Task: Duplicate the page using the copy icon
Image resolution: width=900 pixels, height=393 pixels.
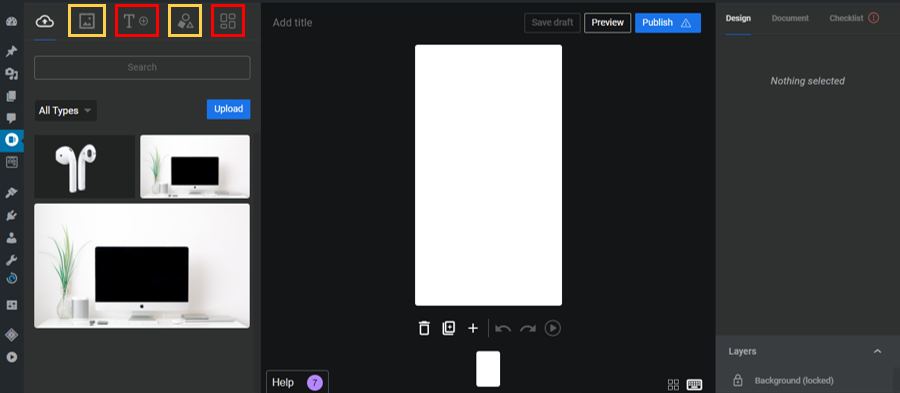Action: coord(448,328)
